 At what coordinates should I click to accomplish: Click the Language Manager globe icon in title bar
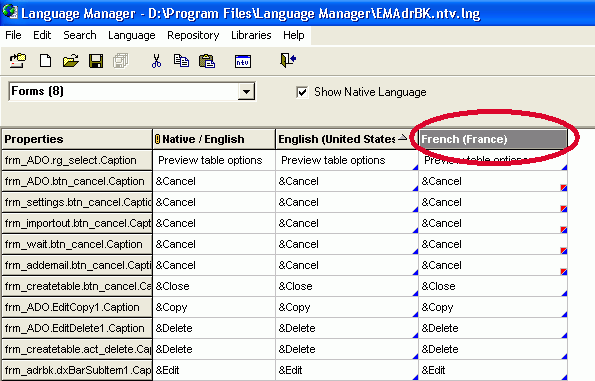[x=9, y=11]
